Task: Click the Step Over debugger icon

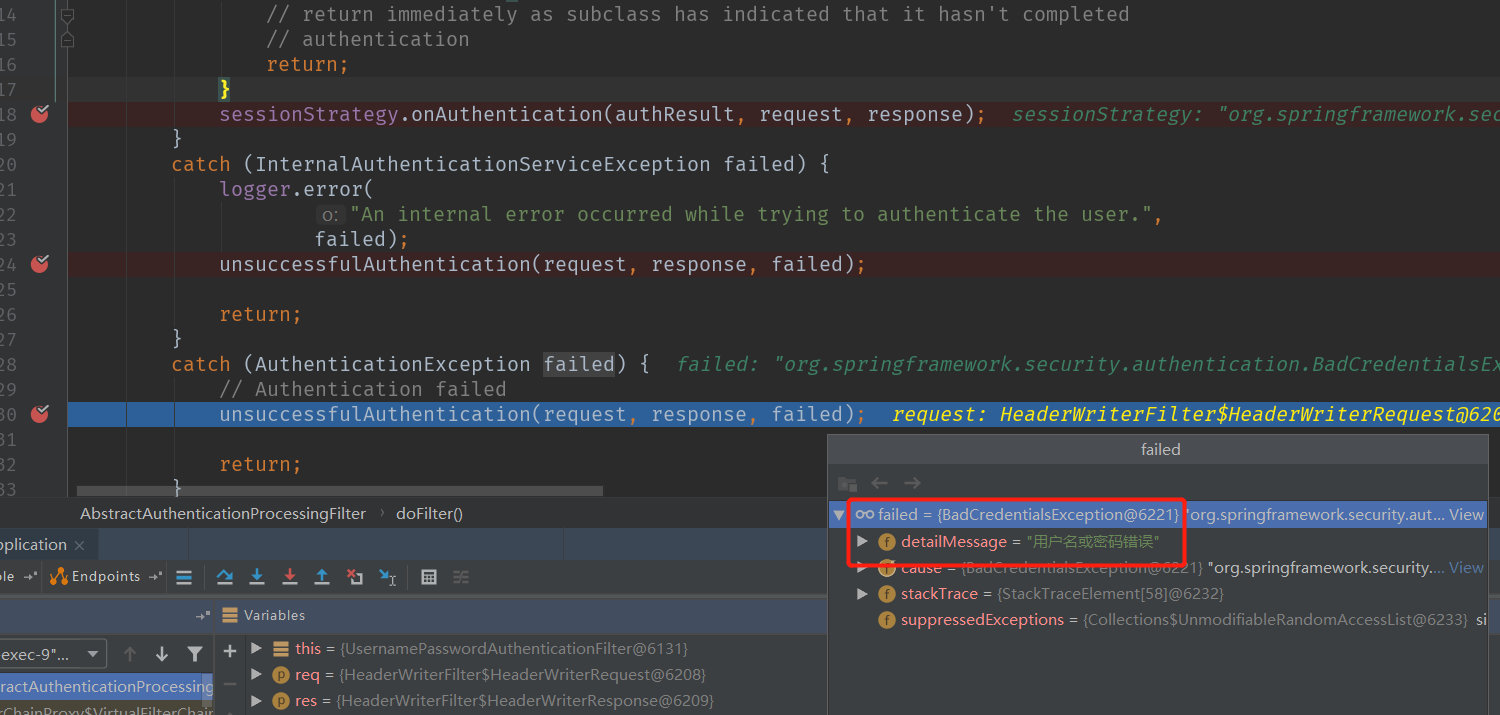Action: (x=224, y=577)
